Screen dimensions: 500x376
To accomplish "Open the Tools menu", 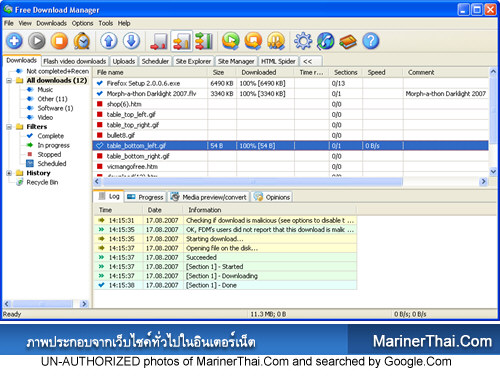I will [106, 23].
